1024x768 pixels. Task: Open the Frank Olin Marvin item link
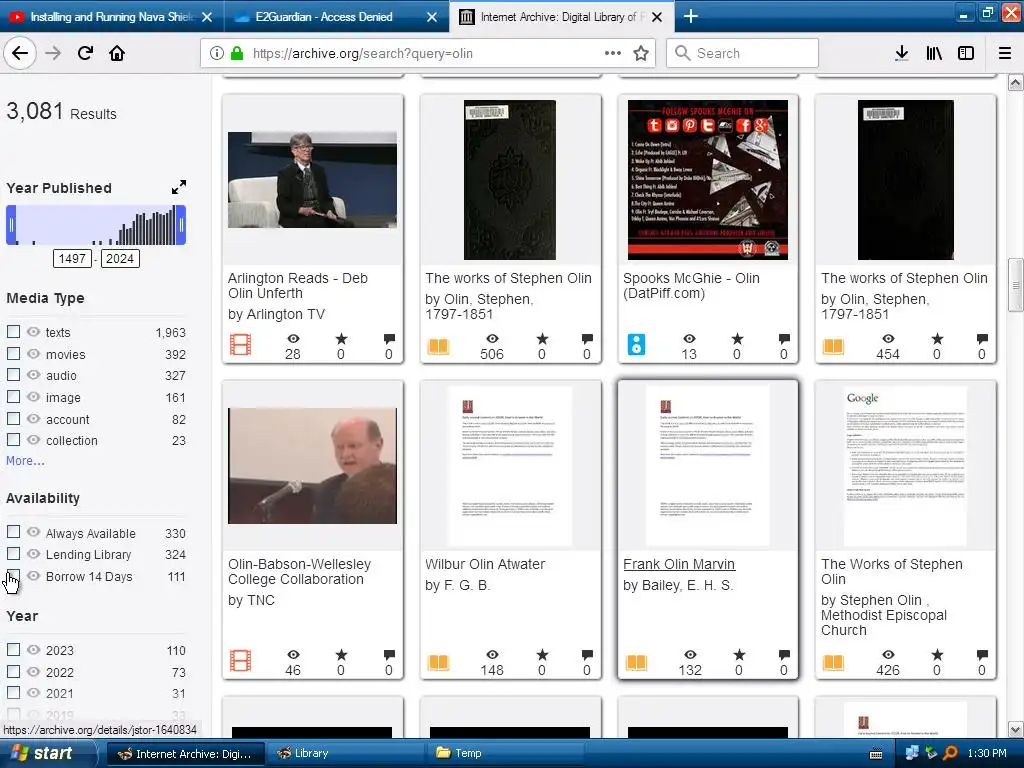679,564
